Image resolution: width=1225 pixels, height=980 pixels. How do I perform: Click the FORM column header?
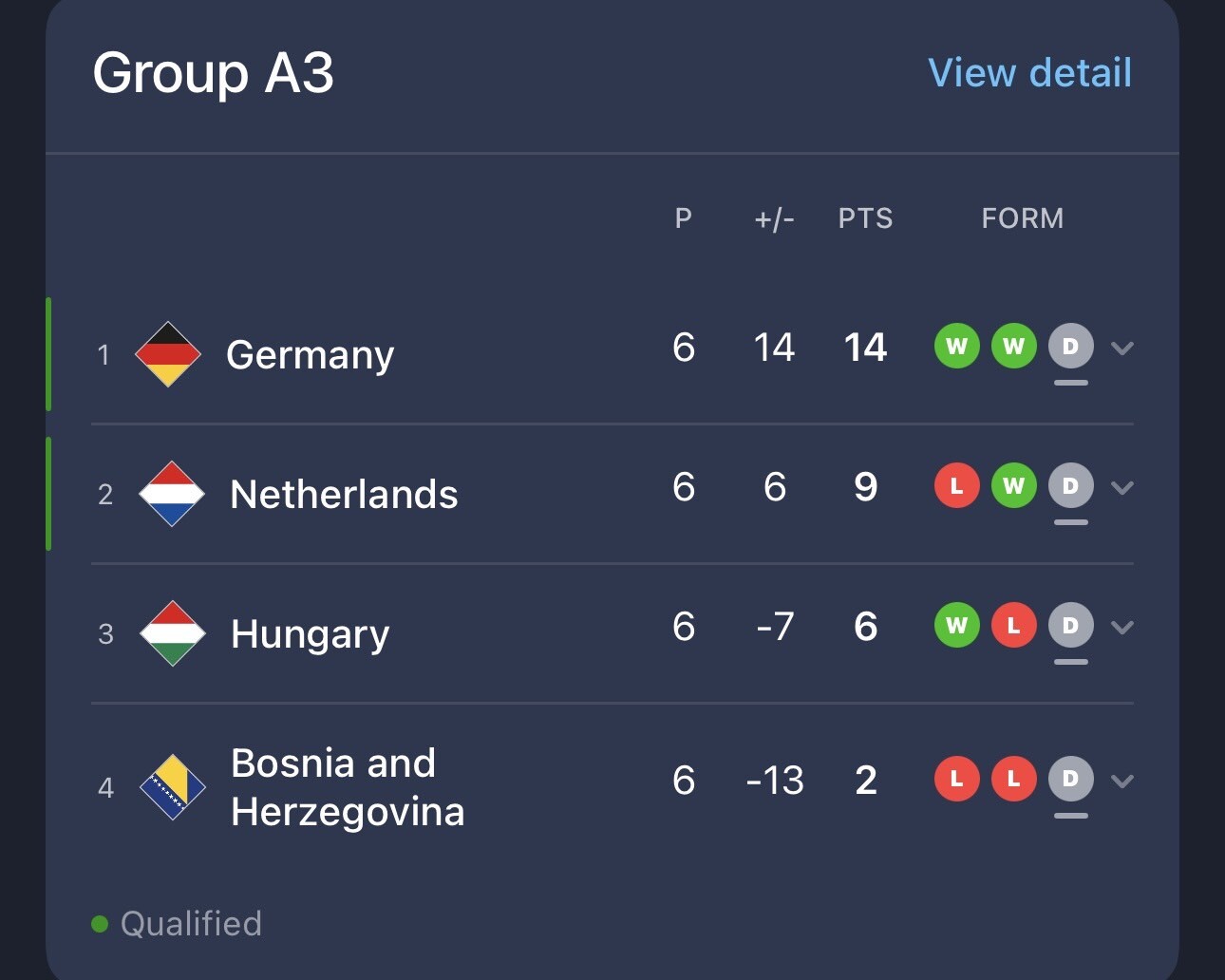tap(1022, 218)
